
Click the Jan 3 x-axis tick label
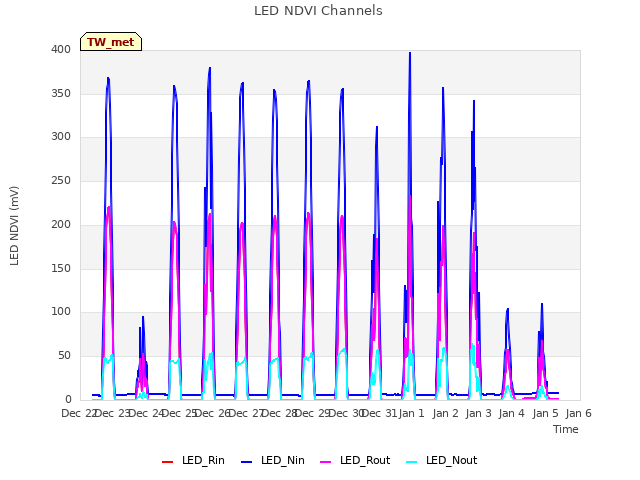(478, 413)
